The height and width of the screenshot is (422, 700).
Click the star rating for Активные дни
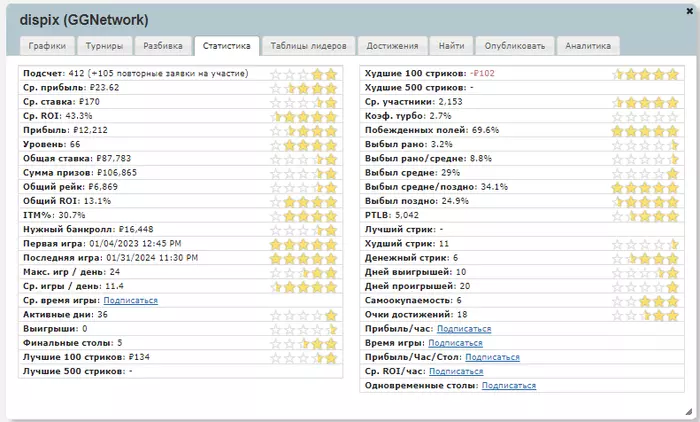point(303,315)
